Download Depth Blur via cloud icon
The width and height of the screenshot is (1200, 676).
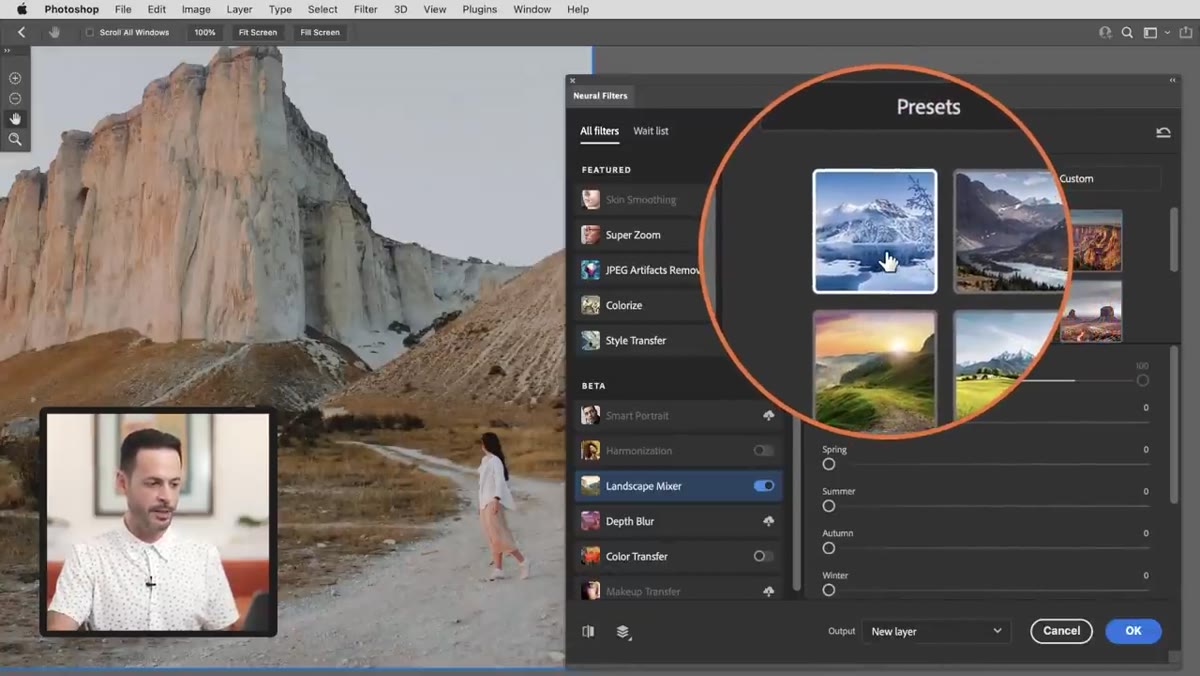768,521
